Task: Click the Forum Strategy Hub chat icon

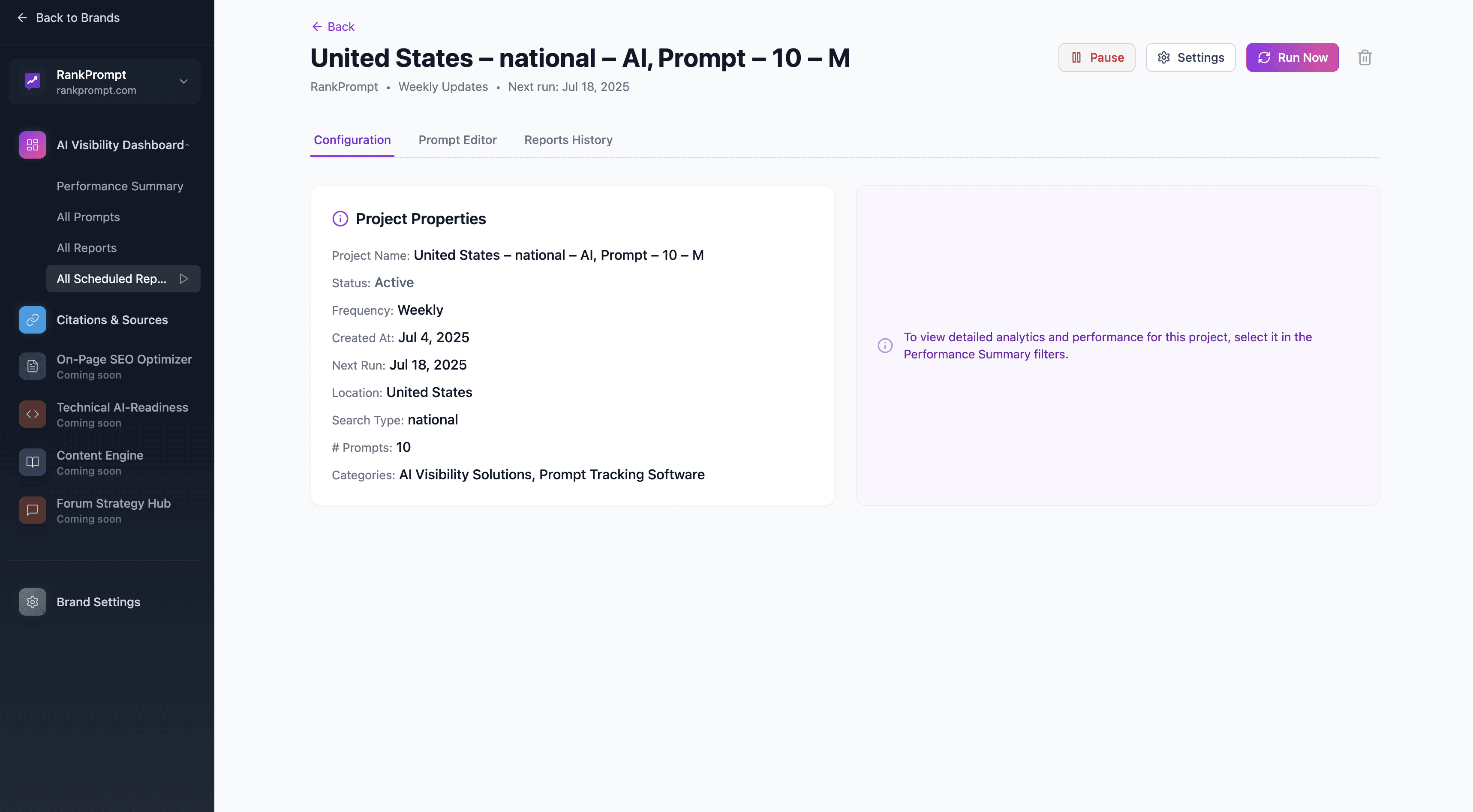Action: pos(33,510)
